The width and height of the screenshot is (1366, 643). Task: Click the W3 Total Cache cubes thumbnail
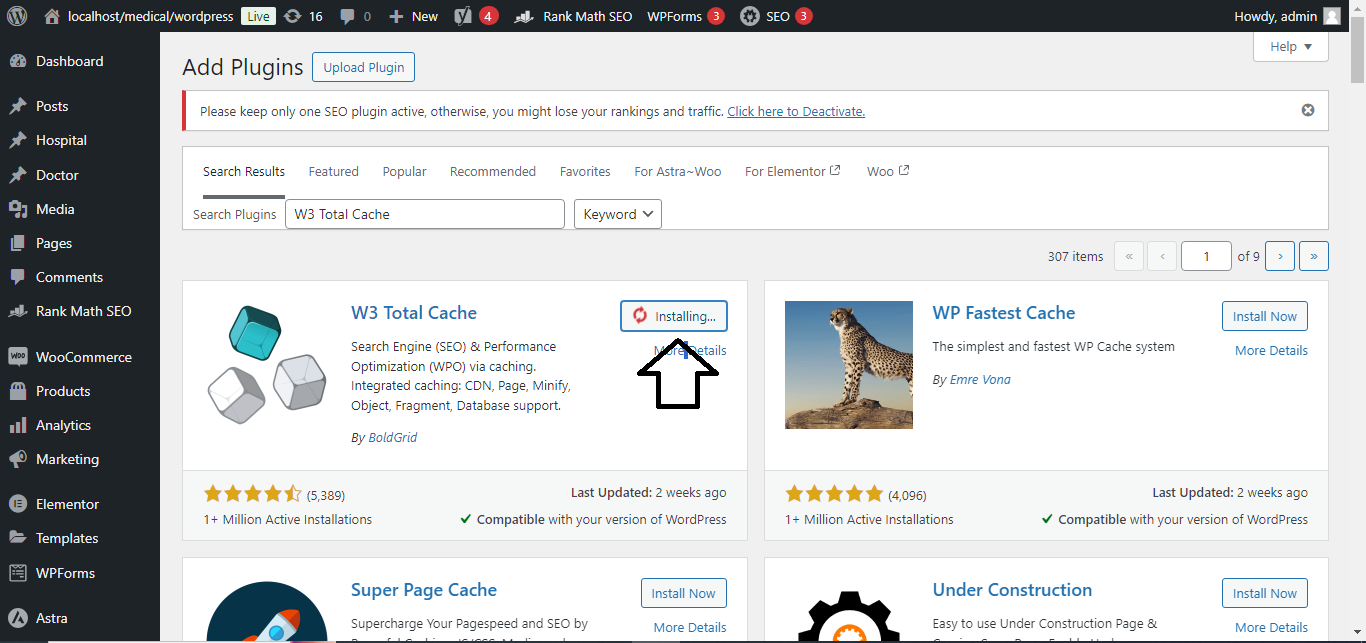click(x=265, y=363)
